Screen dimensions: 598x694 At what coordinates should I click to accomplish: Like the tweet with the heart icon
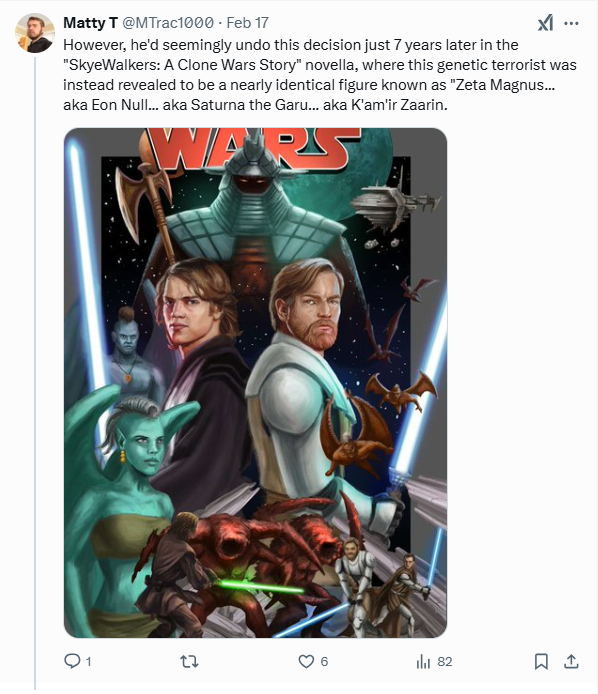(x=306, y=661)
